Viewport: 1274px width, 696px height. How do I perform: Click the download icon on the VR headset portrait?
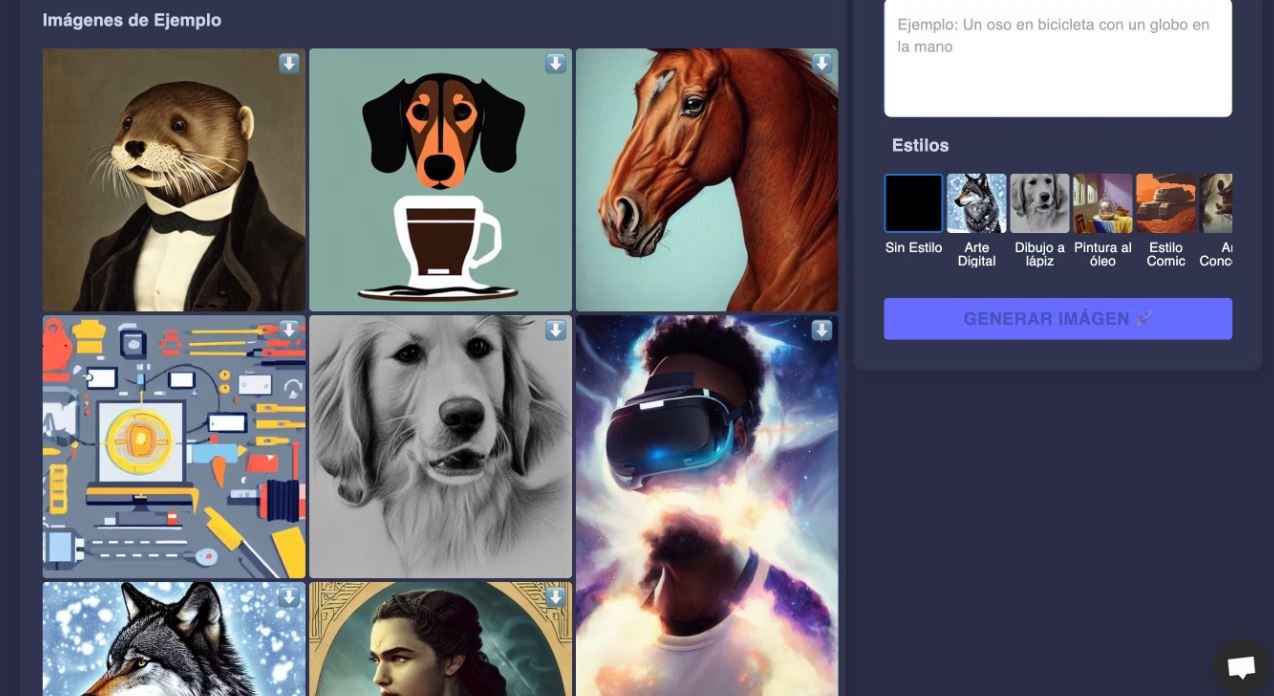pyautogui.click(x=822, y=331)
